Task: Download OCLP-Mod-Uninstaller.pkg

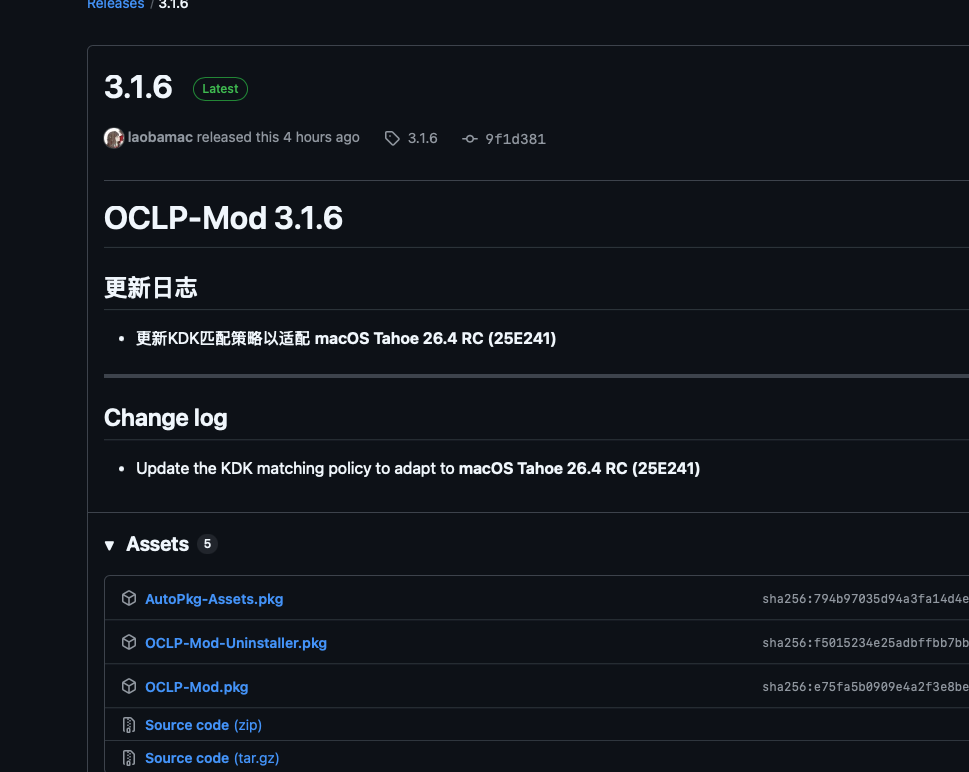Action: [236, 643]
